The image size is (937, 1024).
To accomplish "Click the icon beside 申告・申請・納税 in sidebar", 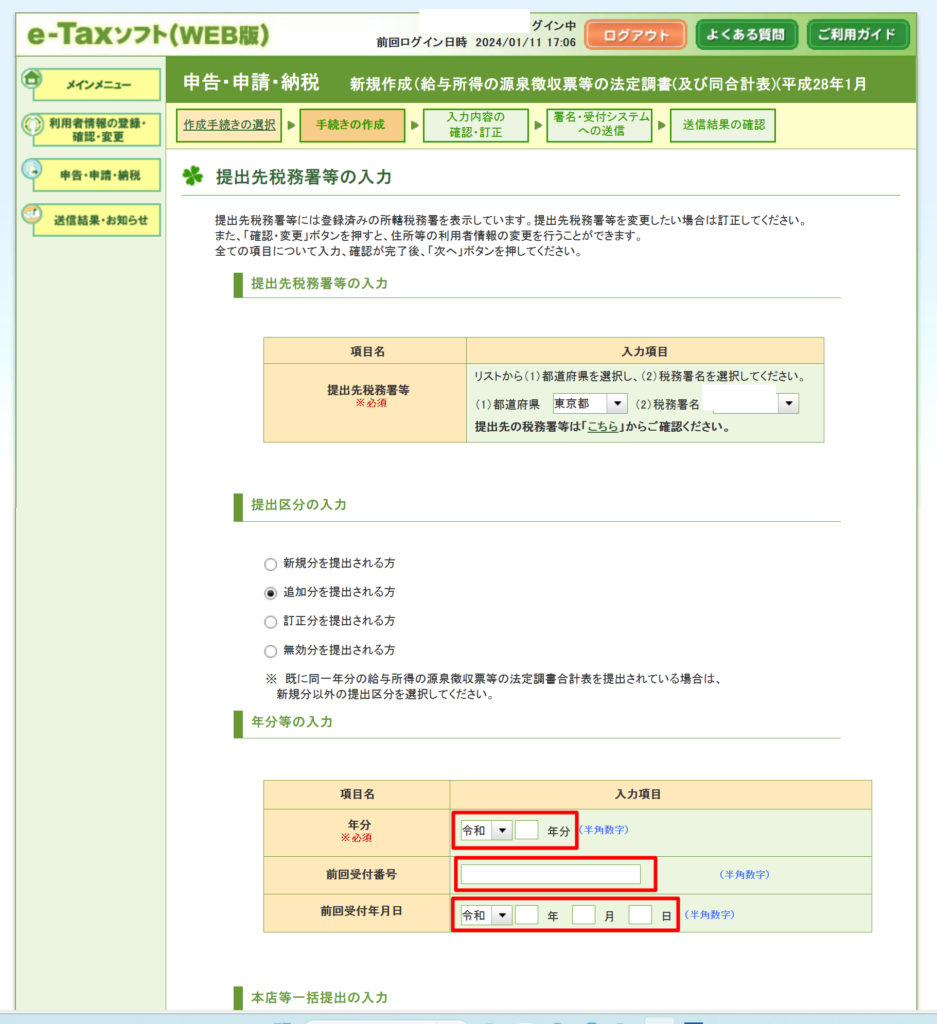I will tap(32, 170).
